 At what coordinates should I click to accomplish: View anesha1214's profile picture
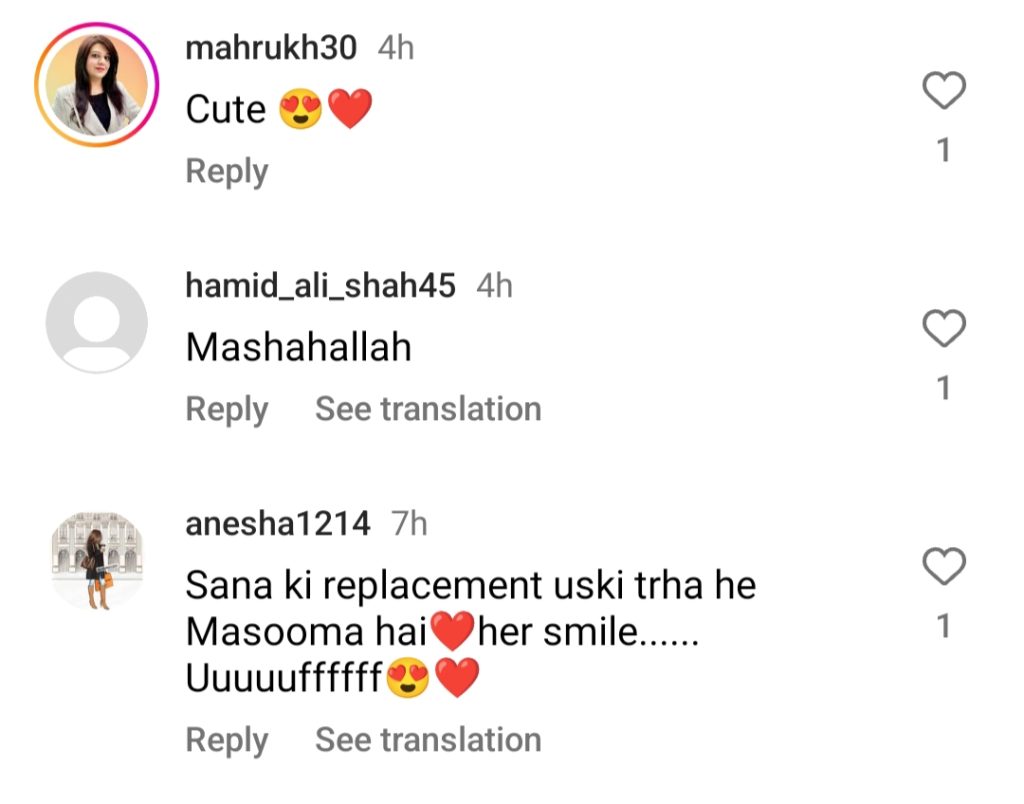pos(97,561)
